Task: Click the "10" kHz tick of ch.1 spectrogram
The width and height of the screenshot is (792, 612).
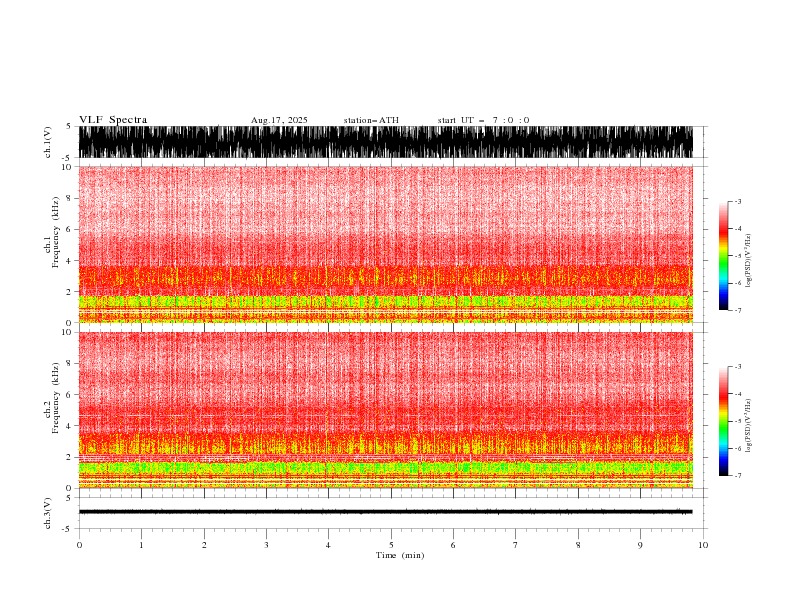Action: tap(68, 167)
